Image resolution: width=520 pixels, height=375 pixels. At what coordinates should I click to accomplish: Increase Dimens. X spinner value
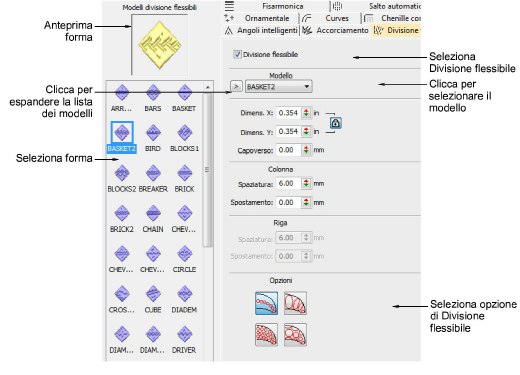(x=306, y=111)
